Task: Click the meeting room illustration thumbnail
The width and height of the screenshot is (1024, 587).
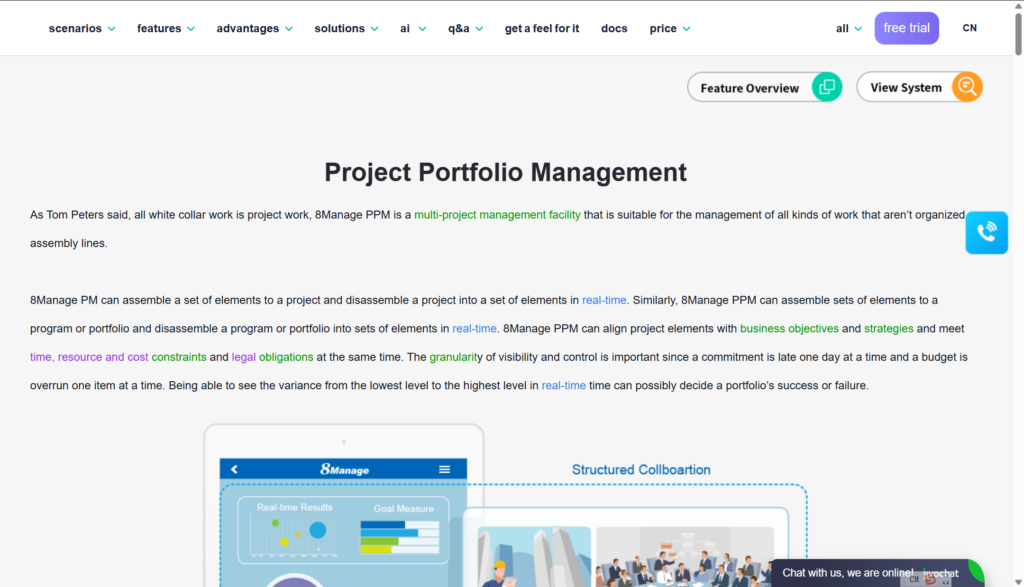Action: [x=685, y=556]
